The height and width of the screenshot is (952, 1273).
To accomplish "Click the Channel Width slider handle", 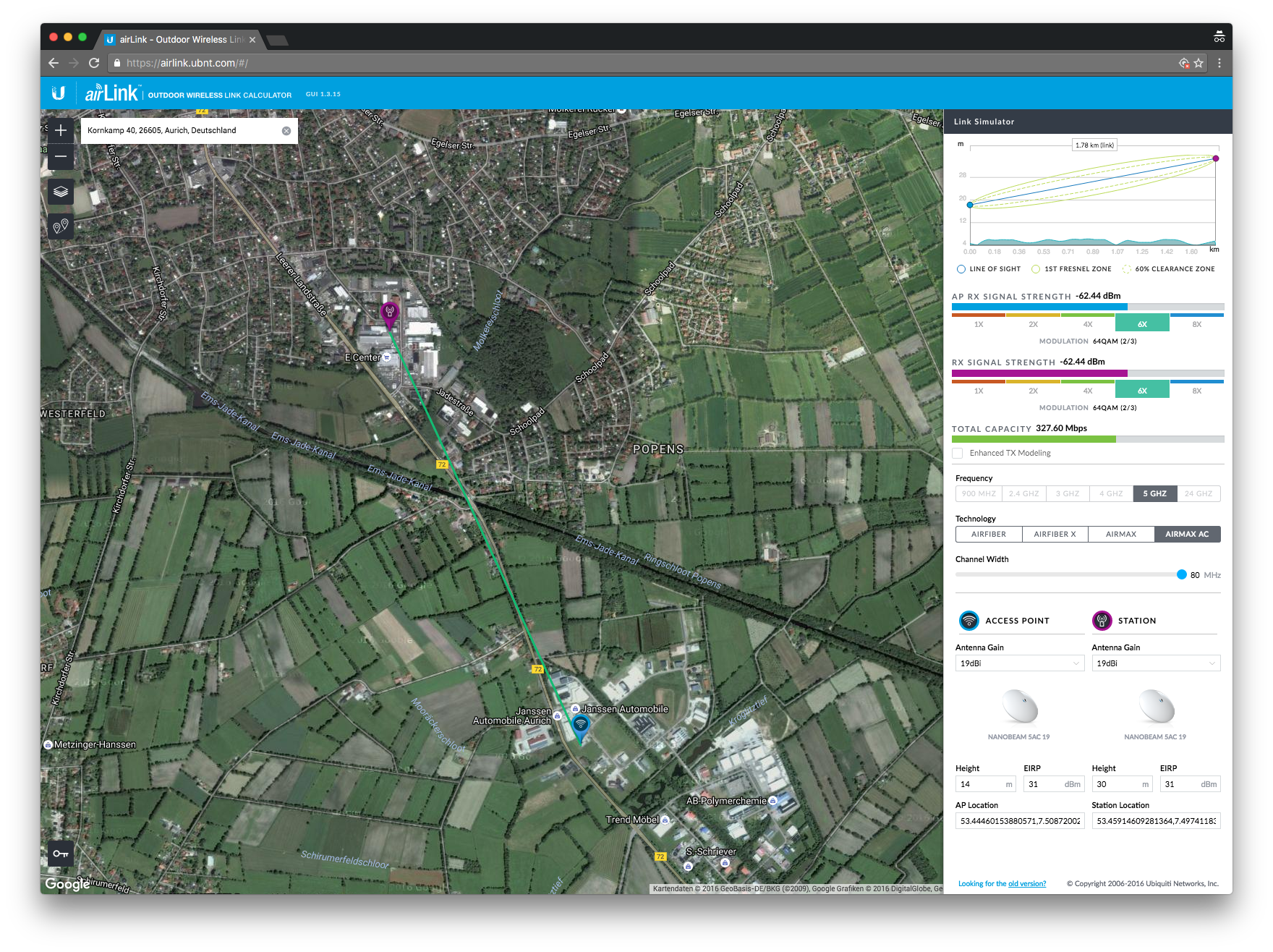I will click(x=1181, y=574).
